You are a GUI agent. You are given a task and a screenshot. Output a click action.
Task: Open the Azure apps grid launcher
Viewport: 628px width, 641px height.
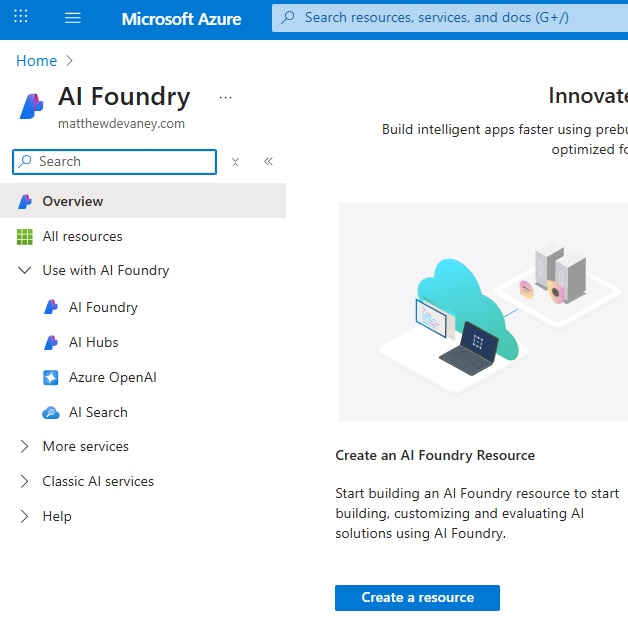click(x=21, y=17)
